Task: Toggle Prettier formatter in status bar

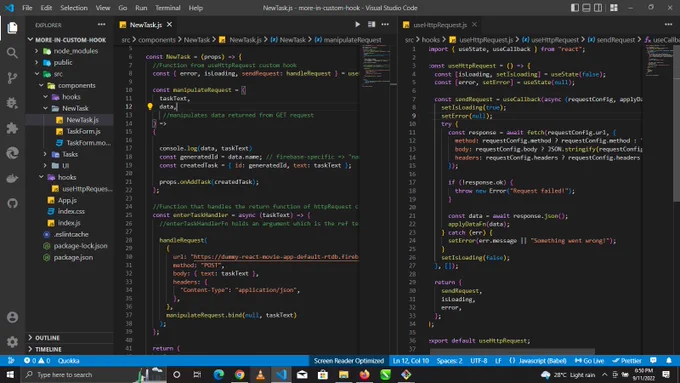Action: click(627, 360)
